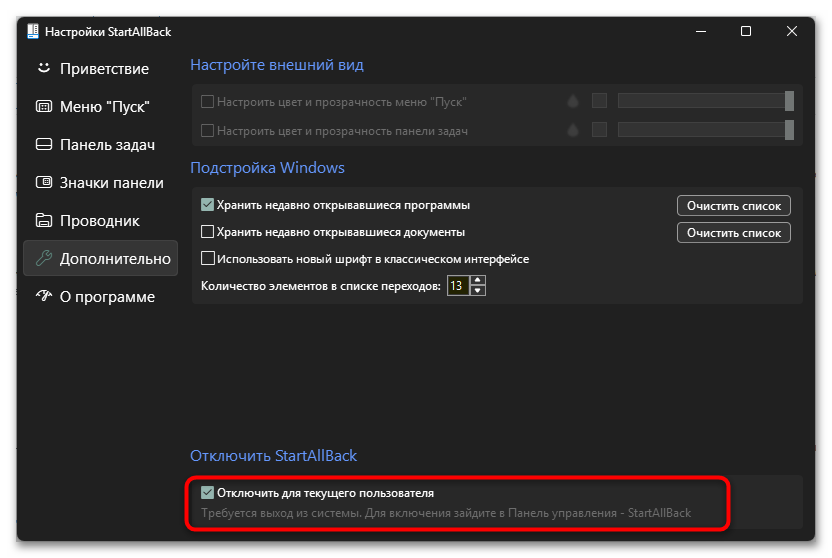Click the Start menu transparency slider

(x=706, y=101)
